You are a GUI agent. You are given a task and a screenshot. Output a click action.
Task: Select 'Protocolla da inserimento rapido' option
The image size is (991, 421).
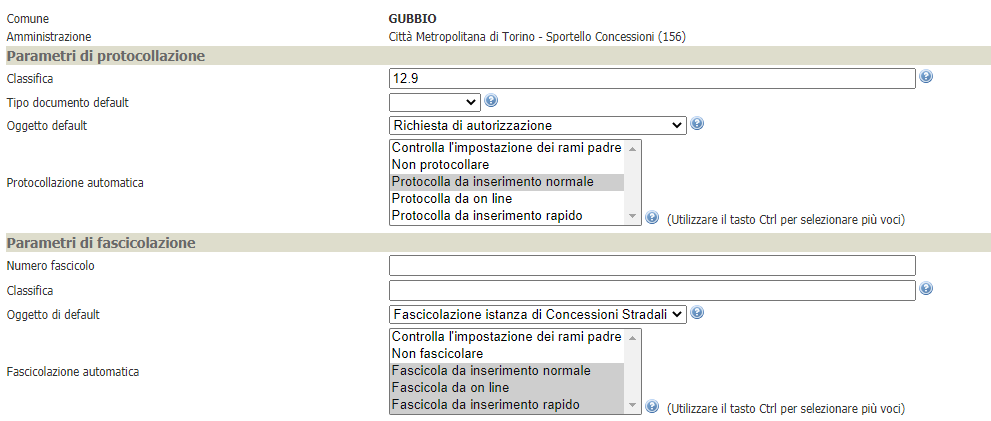pos(486,215)
